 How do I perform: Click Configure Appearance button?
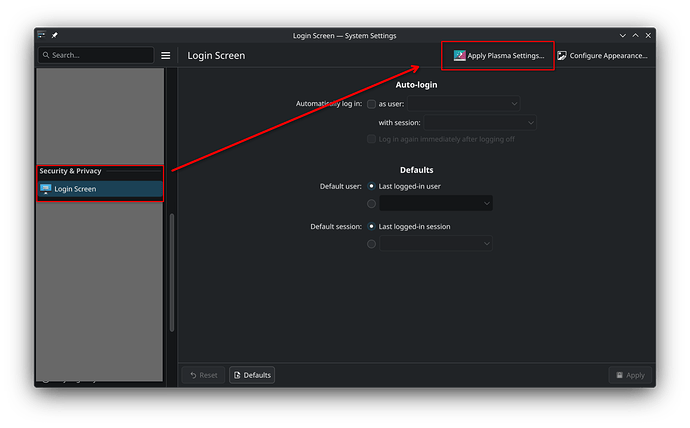(x=602, y=55)
